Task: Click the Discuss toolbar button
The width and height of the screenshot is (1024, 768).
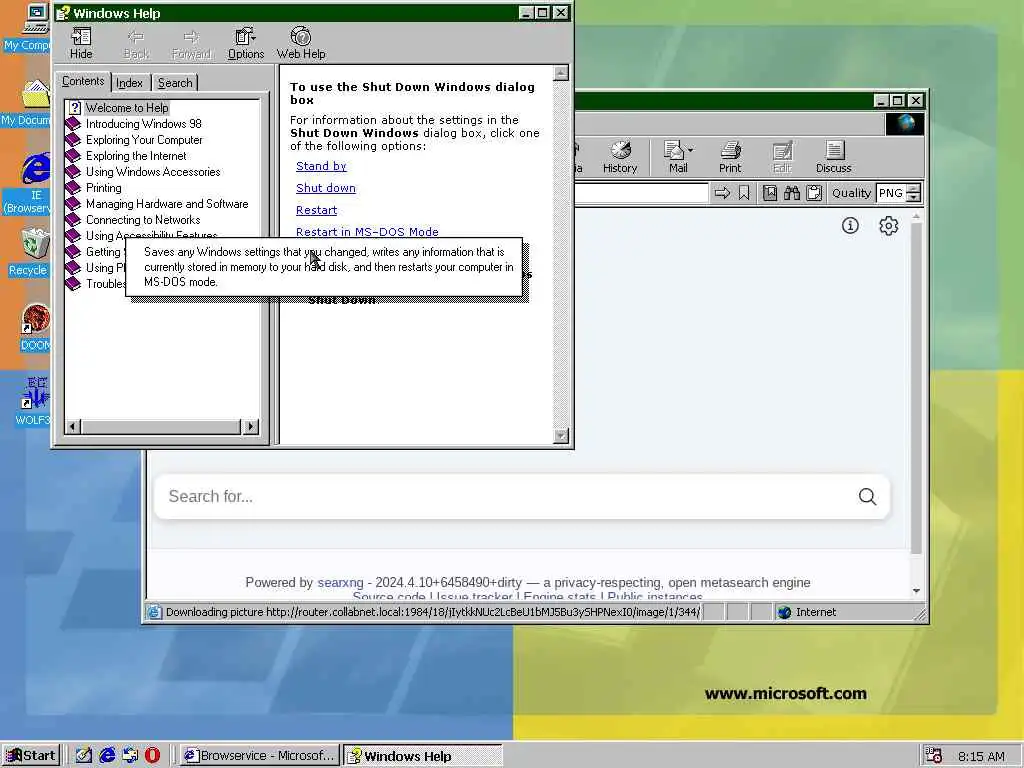Action: [x=833, y=157]
